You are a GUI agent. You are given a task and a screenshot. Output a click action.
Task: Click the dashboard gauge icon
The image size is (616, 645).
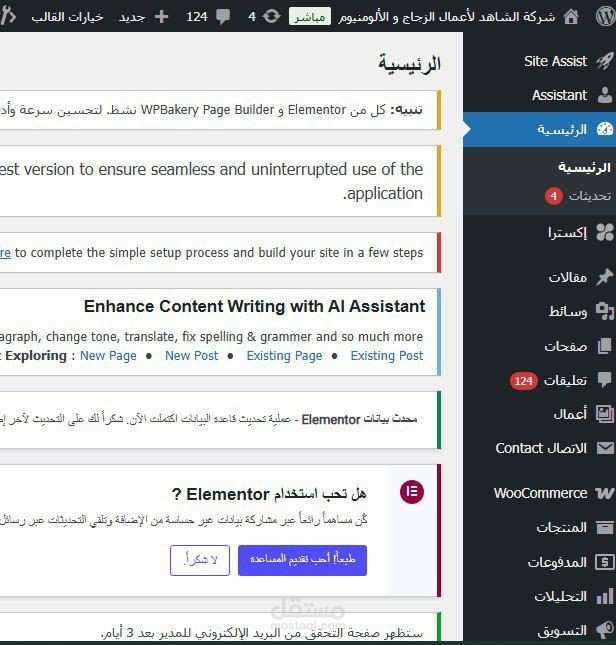coord(605,130)
